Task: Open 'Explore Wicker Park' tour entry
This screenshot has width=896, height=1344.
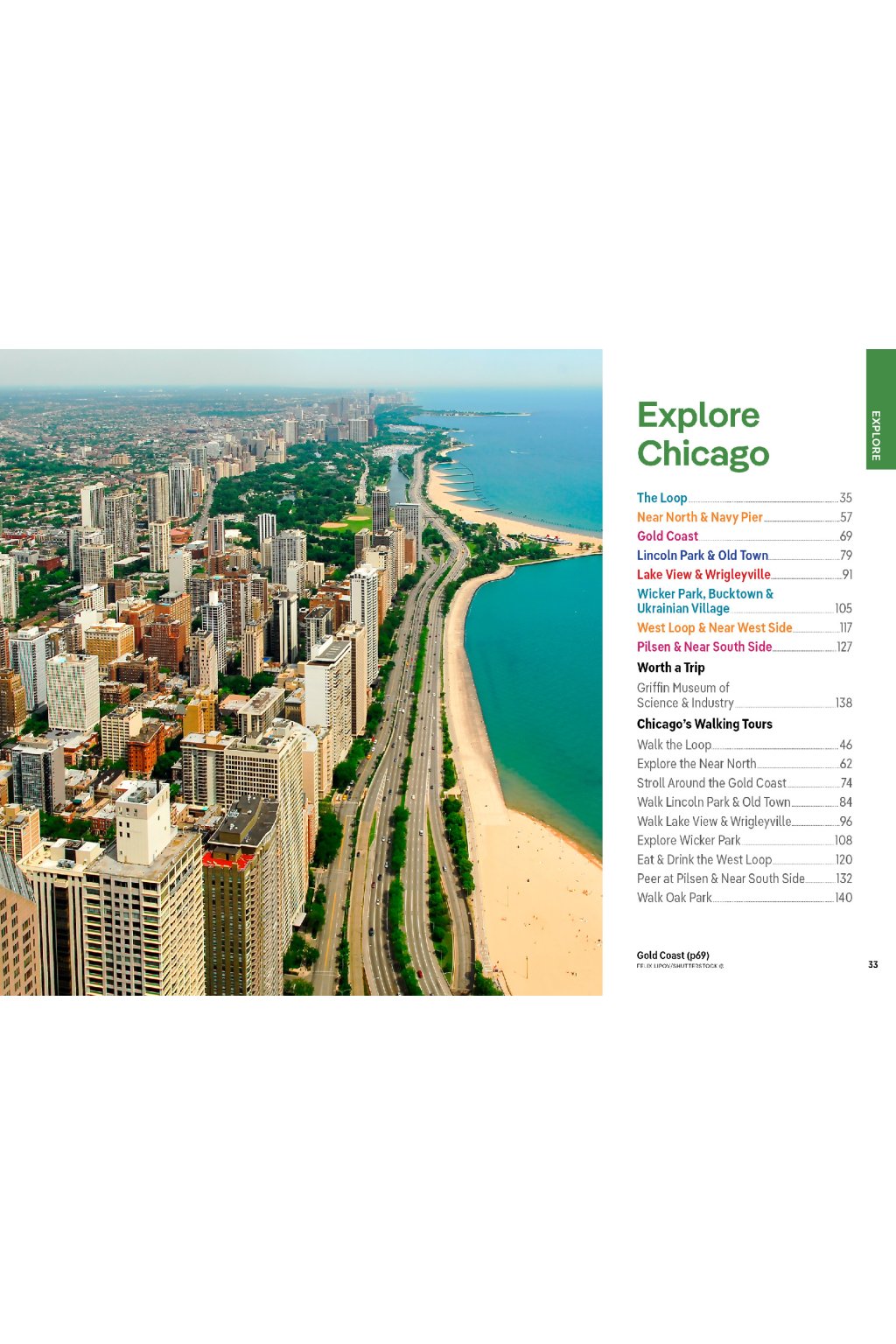Action: tap(744, 840)
